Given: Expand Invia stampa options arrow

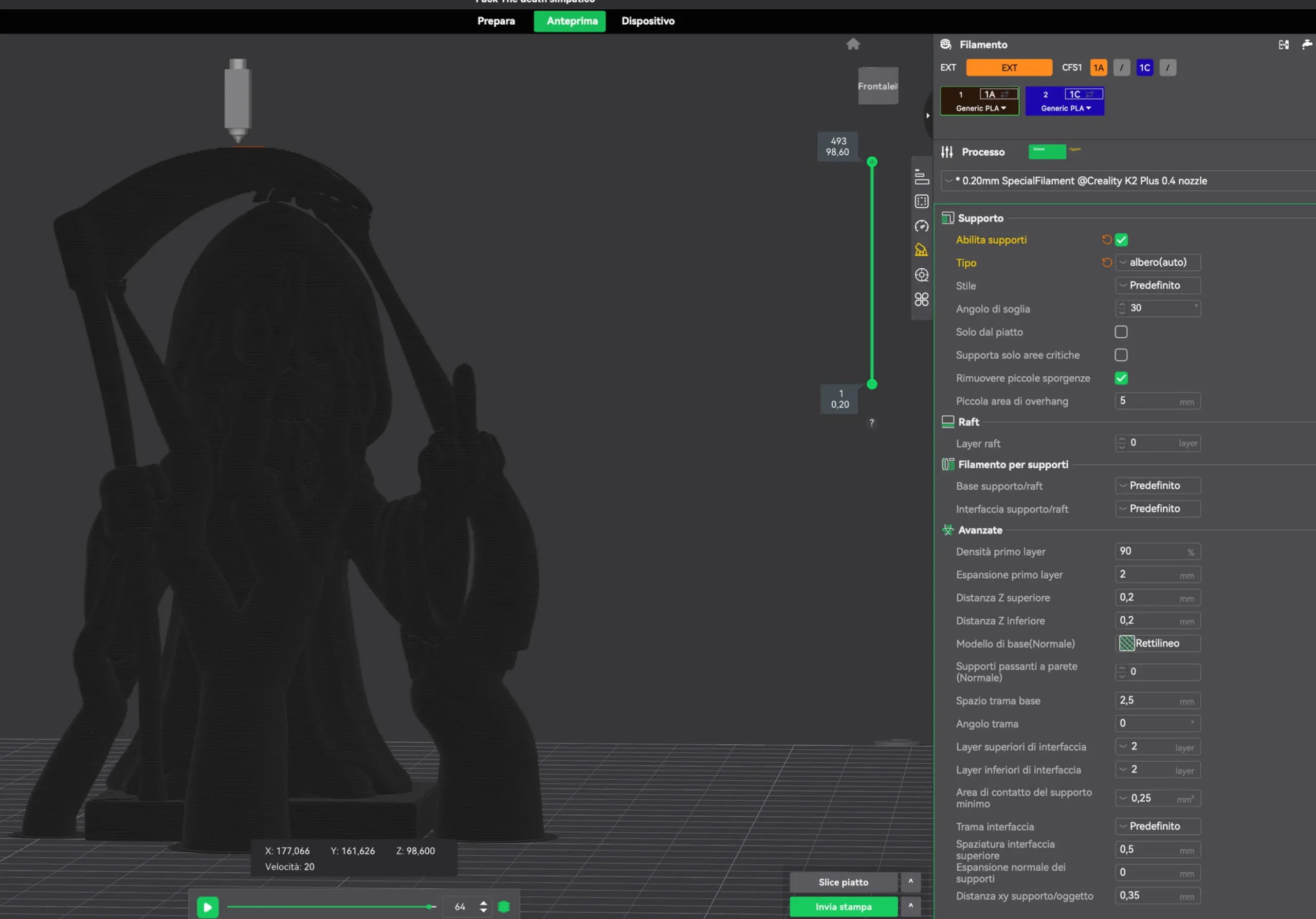Looking at the screenshot, I should [x=910, y=906].
